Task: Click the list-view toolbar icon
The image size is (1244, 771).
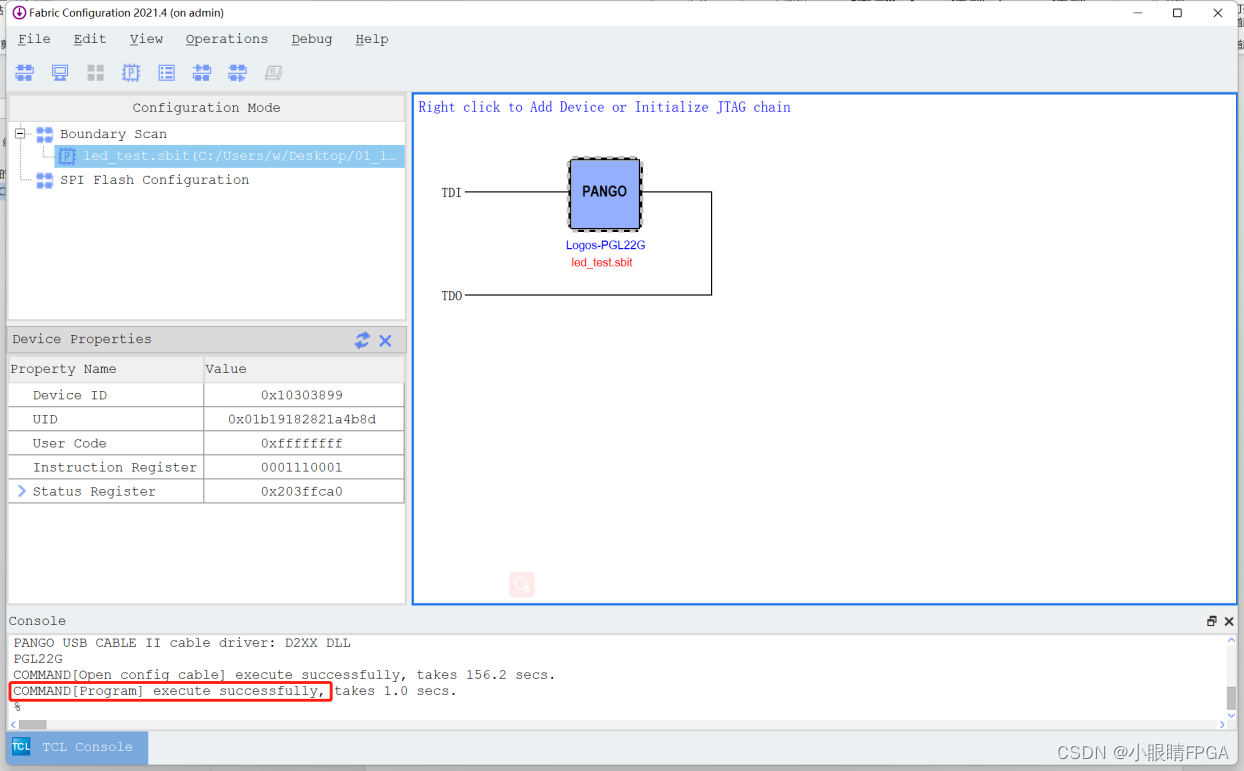Action: (166, 73)
